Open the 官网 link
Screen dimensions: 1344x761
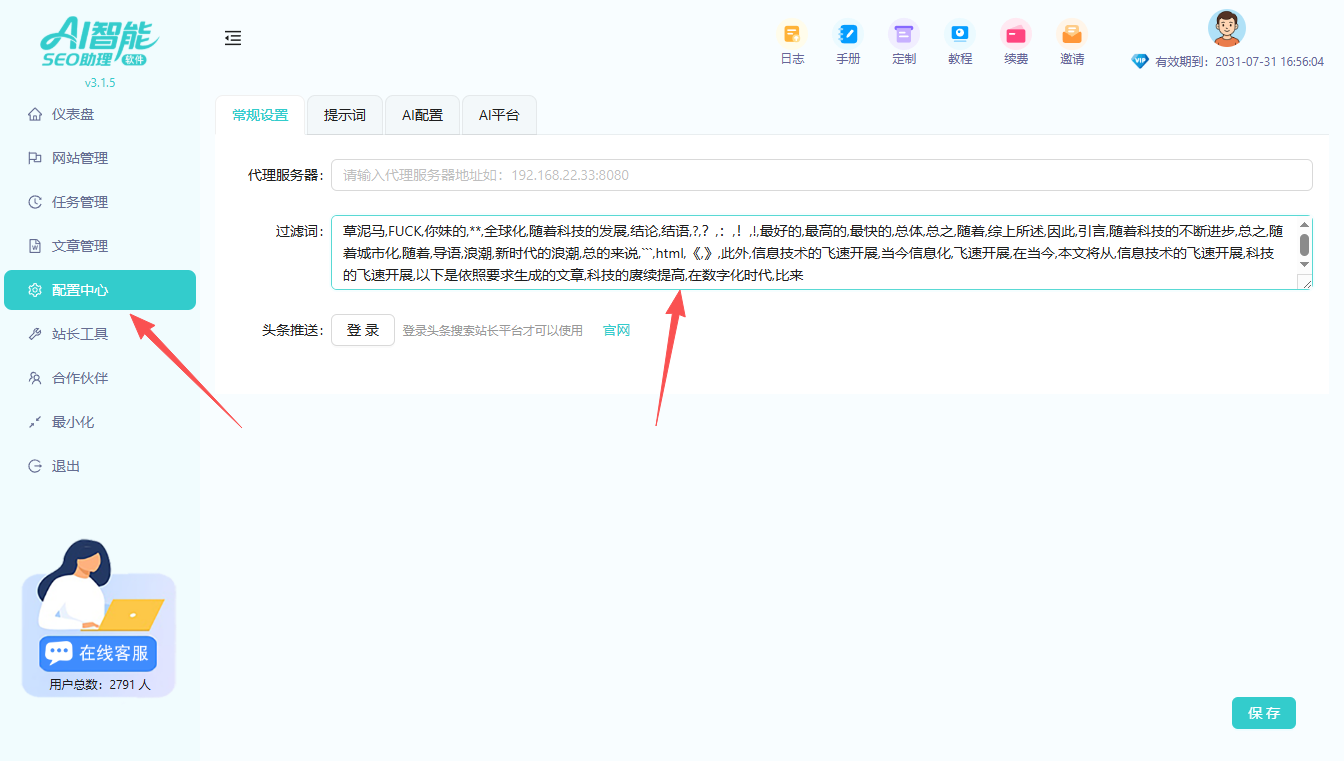click(616, 331)
